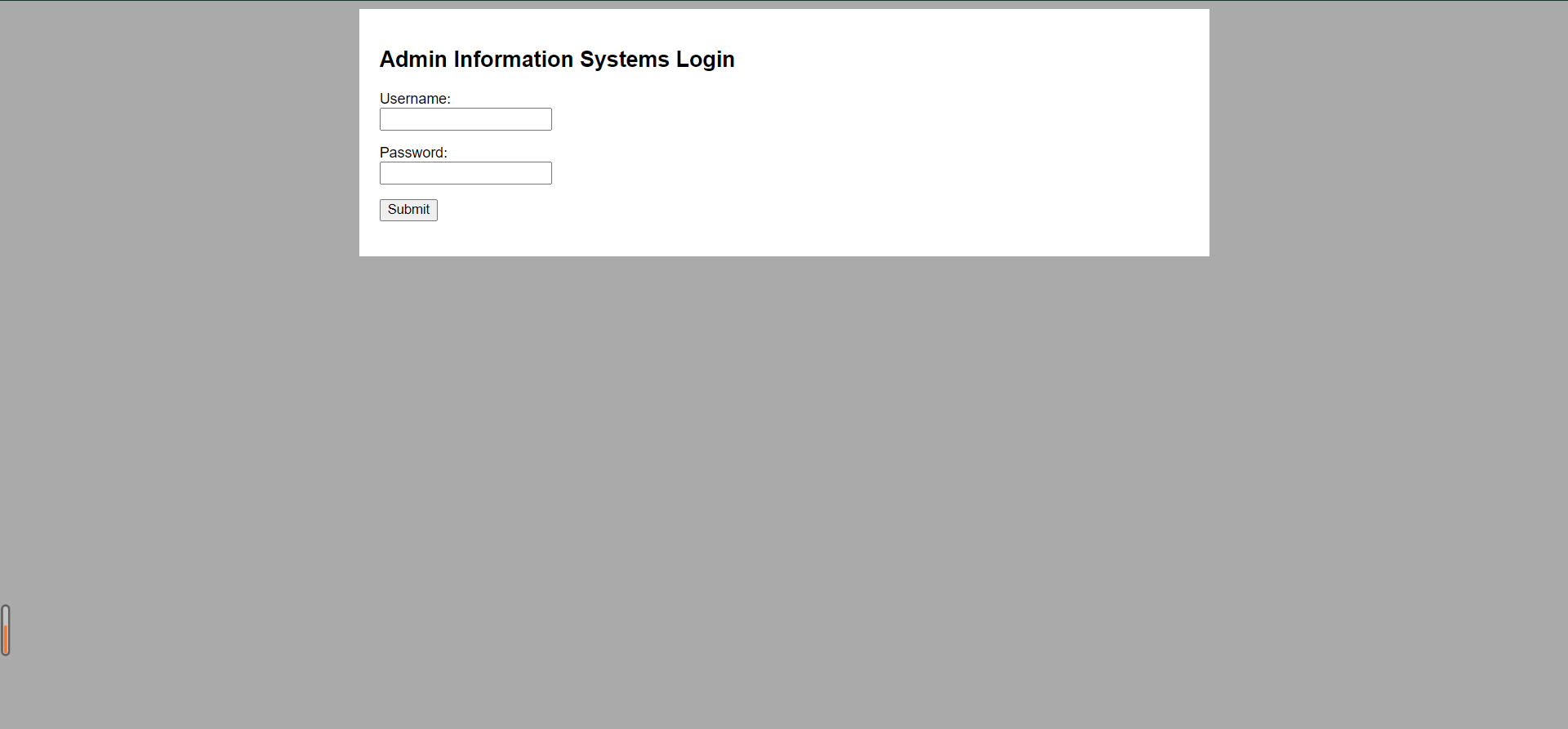Submit the login form
The width and height of the screenshot is (1568, 729).
click(x=408, y=210)
